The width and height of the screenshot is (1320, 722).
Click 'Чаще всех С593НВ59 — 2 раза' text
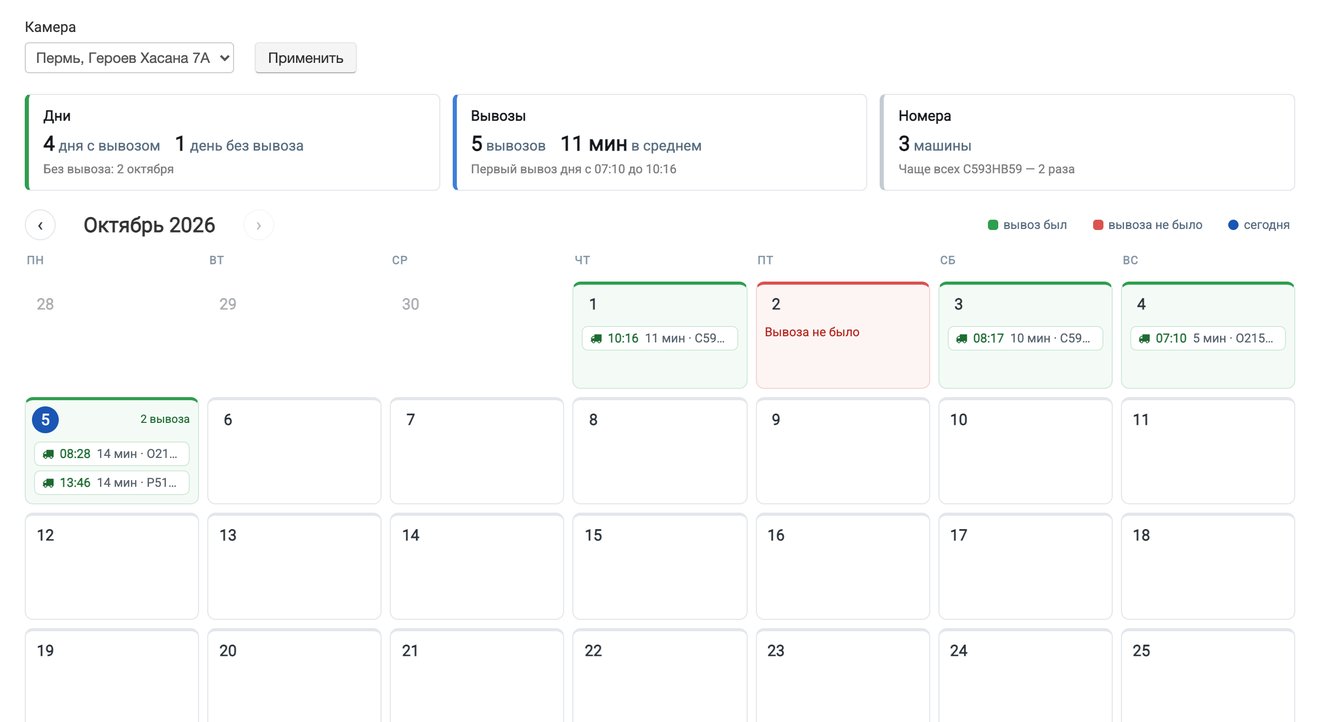tap(987, 169)
